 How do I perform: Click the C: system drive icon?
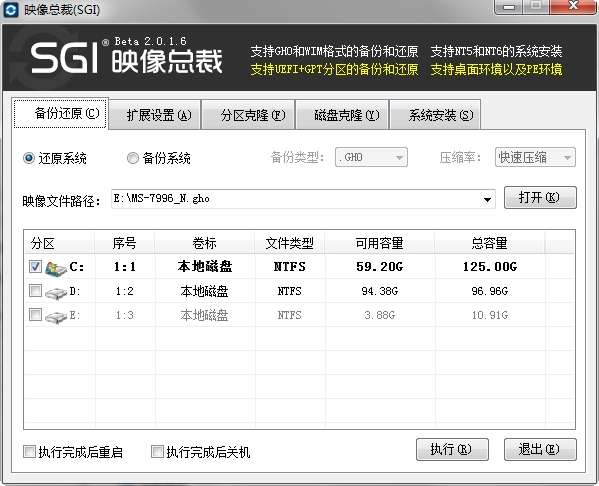(x=56, y=268)
